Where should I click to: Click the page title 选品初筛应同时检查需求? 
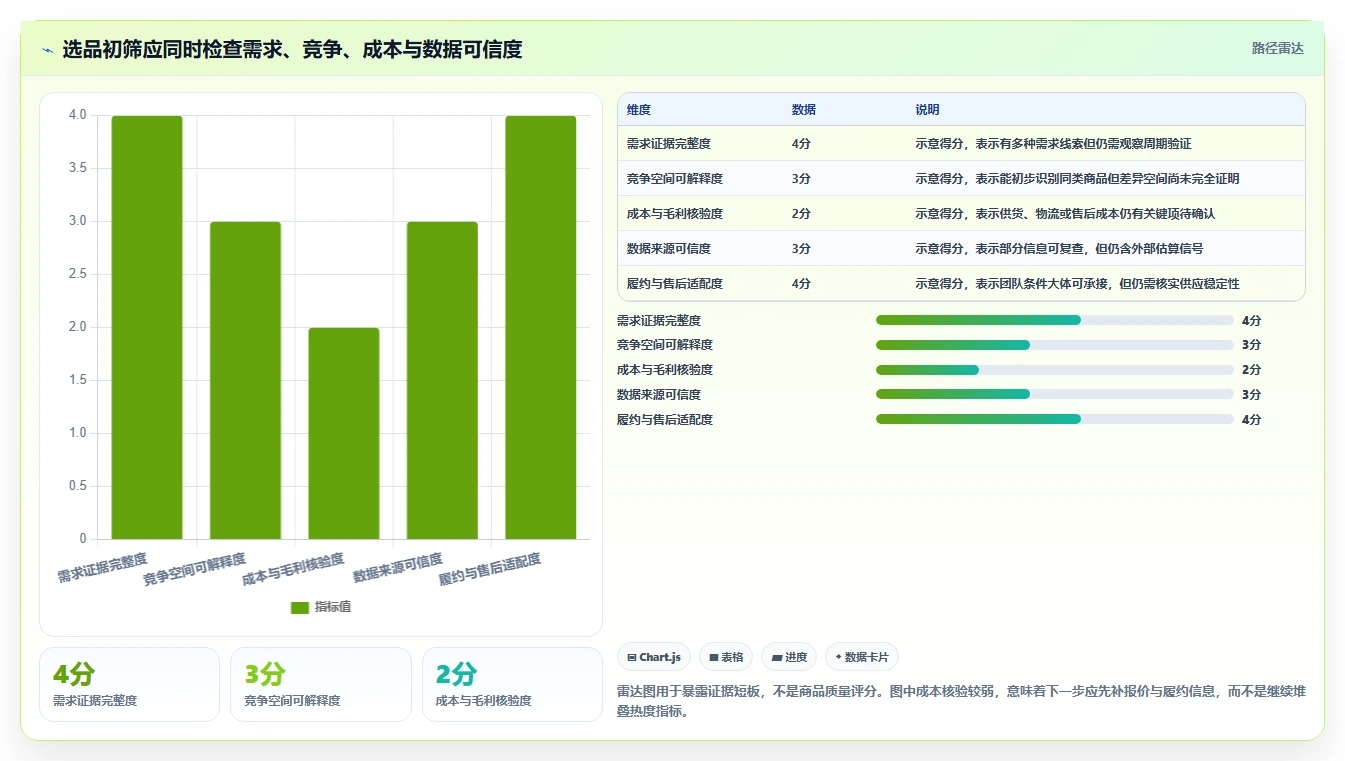[x=292, y=50]
